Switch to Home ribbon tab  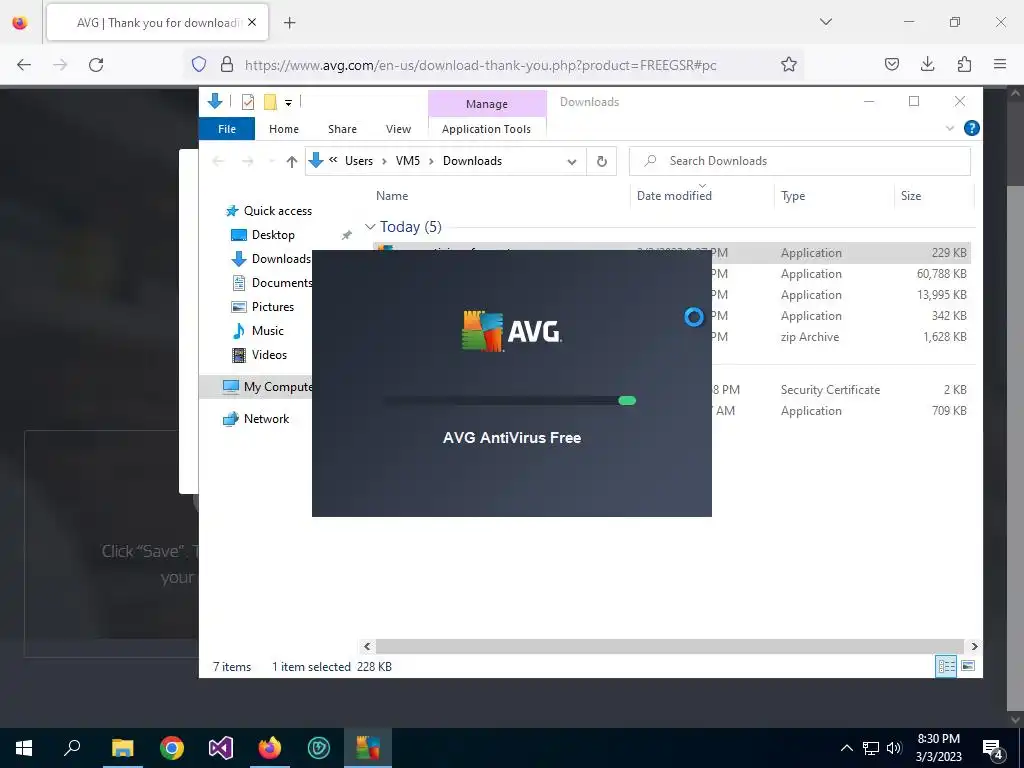283,129
